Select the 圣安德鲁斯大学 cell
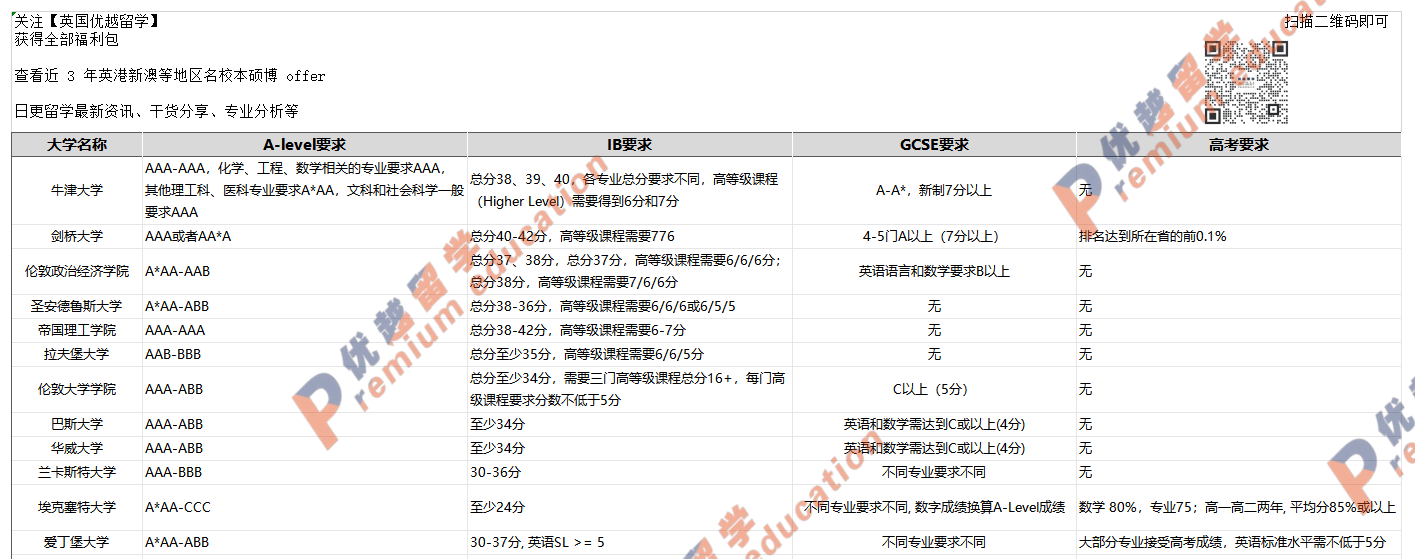Viewport: 1415px width, 559px height. click(x=77, y=306)
